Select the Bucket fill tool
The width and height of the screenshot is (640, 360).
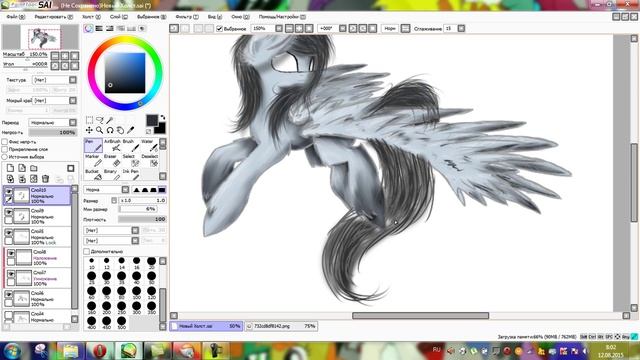[93, 175]
